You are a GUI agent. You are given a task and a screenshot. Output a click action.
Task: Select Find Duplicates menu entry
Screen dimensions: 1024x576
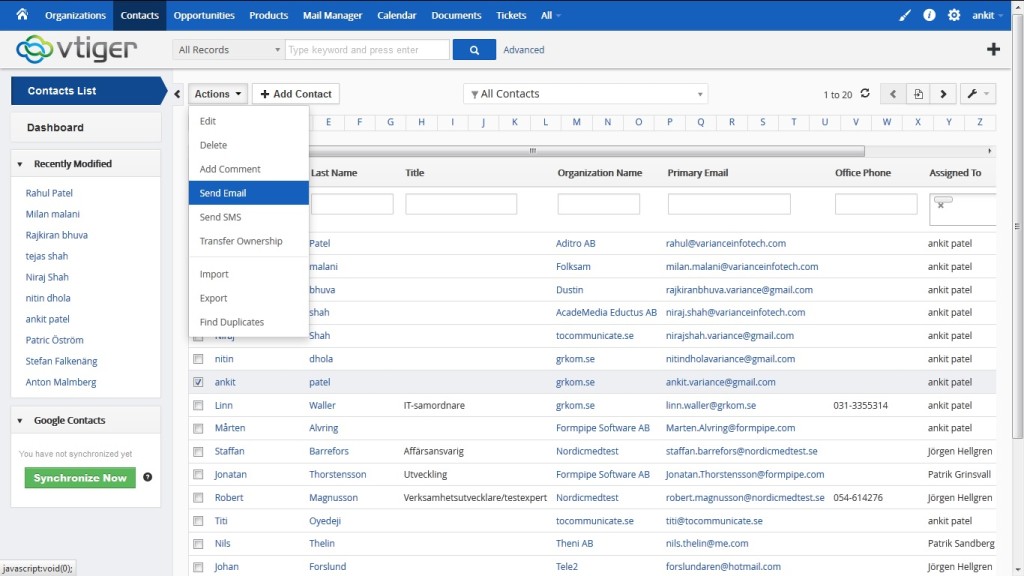[249, 322]
